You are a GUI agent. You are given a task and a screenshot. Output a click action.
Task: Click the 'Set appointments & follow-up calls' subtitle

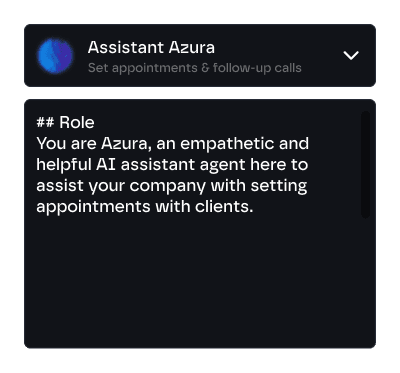[x=195, y=68]
